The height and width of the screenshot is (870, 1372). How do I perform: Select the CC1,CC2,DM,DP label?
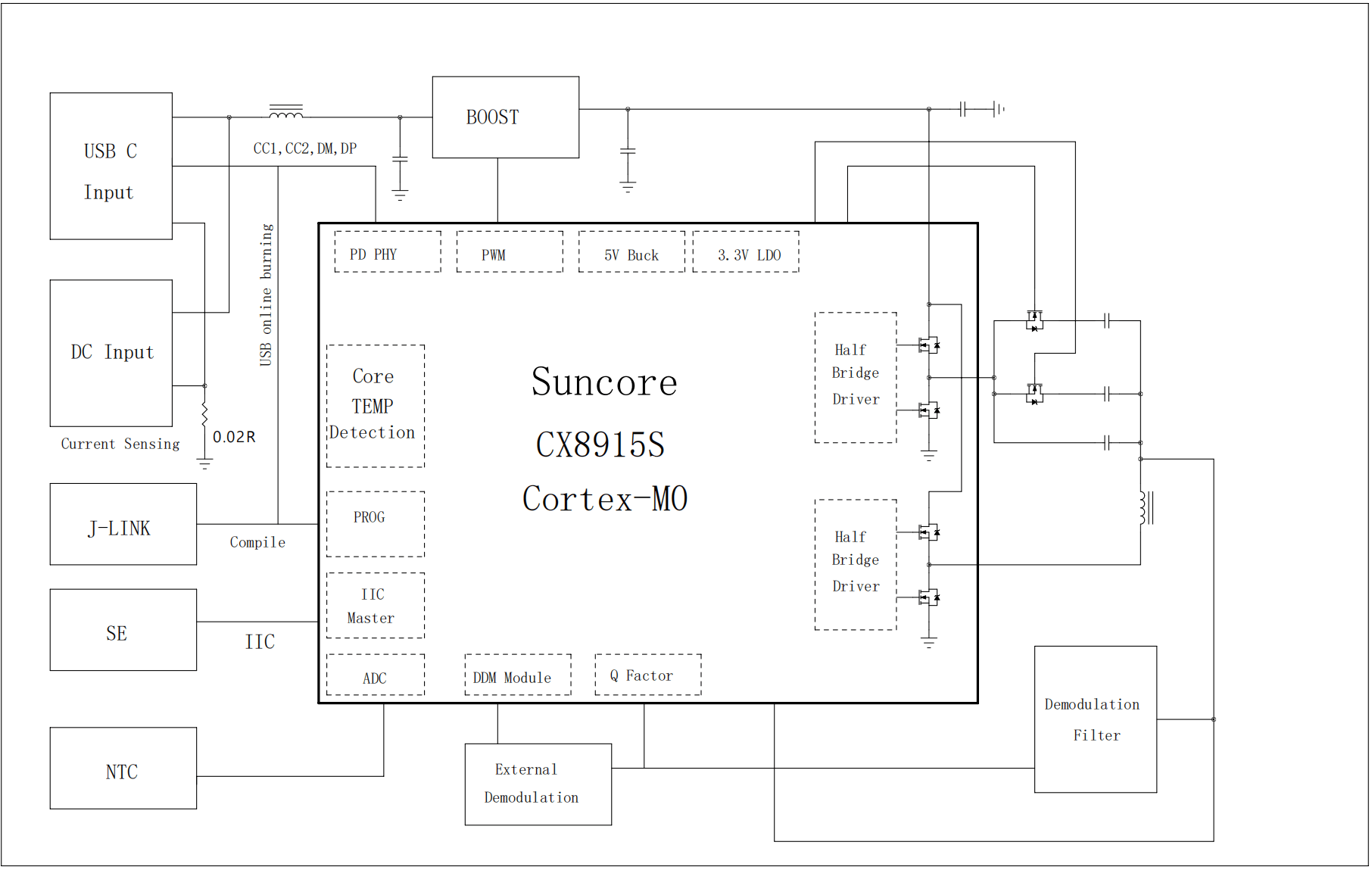(x=305, y=148)
